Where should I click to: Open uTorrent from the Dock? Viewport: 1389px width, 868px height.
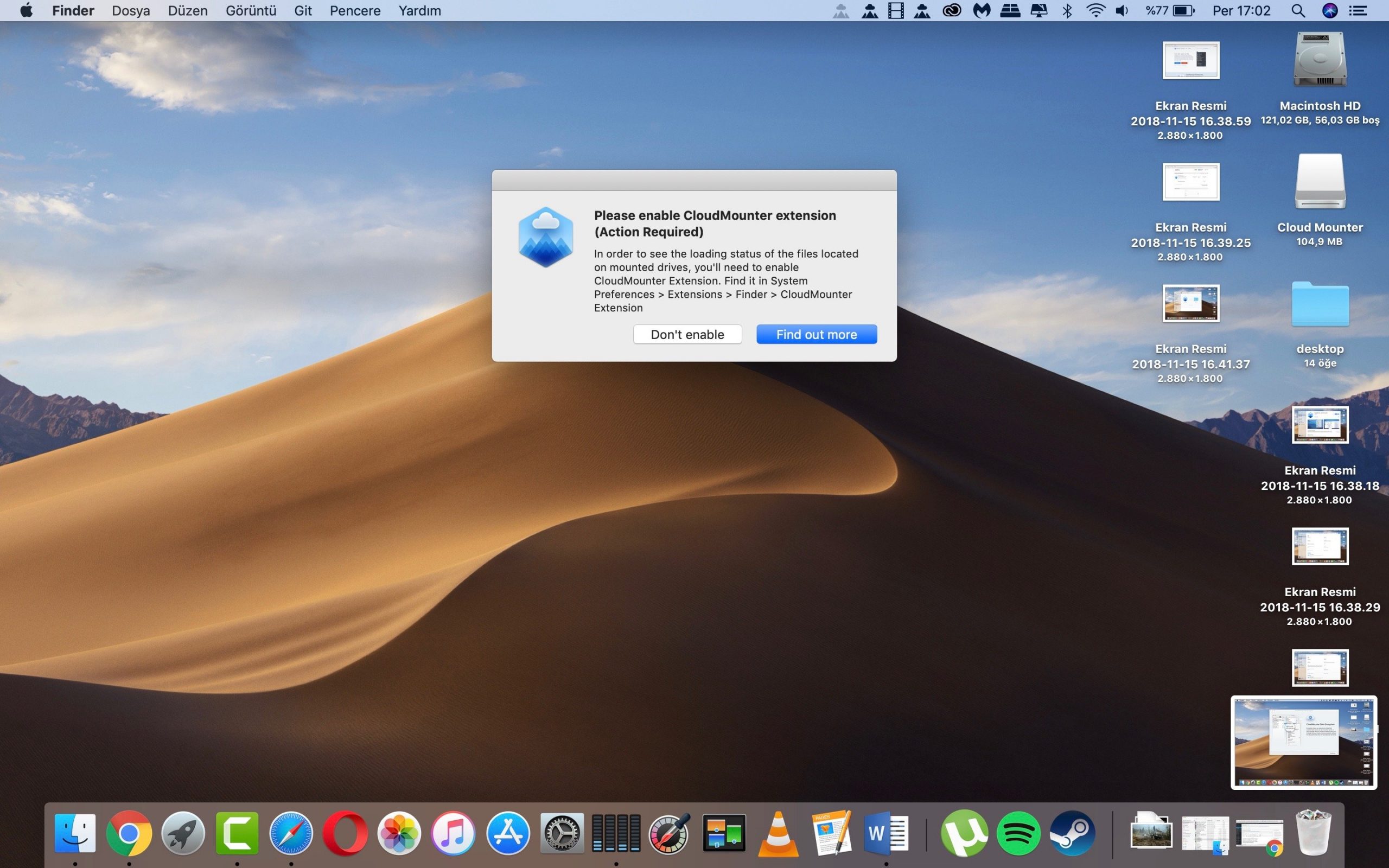click(x=964, y=833)
